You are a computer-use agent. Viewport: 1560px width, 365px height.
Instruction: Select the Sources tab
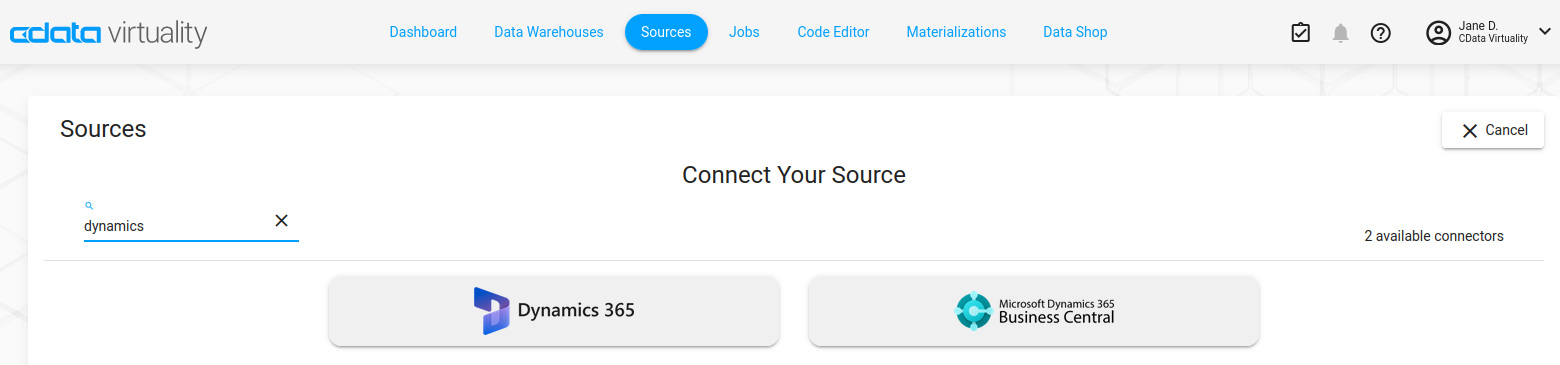[666, 32]
